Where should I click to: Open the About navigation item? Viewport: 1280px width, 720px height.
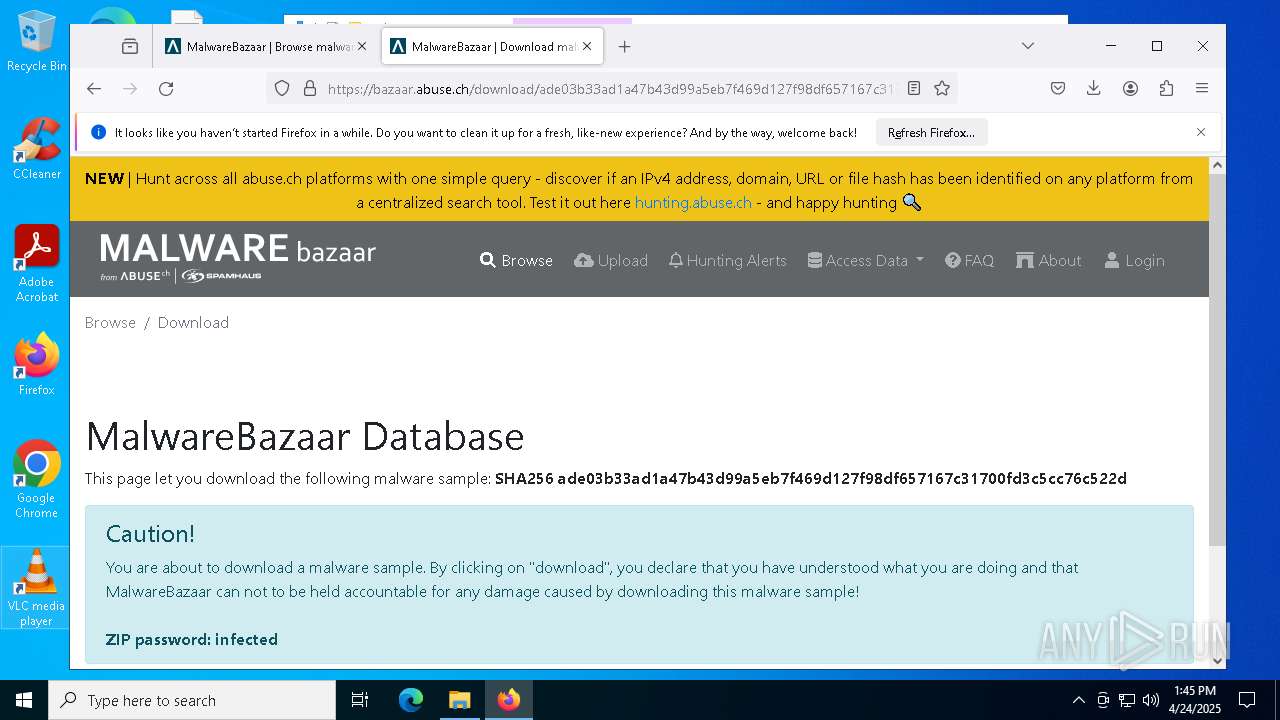1049,260
